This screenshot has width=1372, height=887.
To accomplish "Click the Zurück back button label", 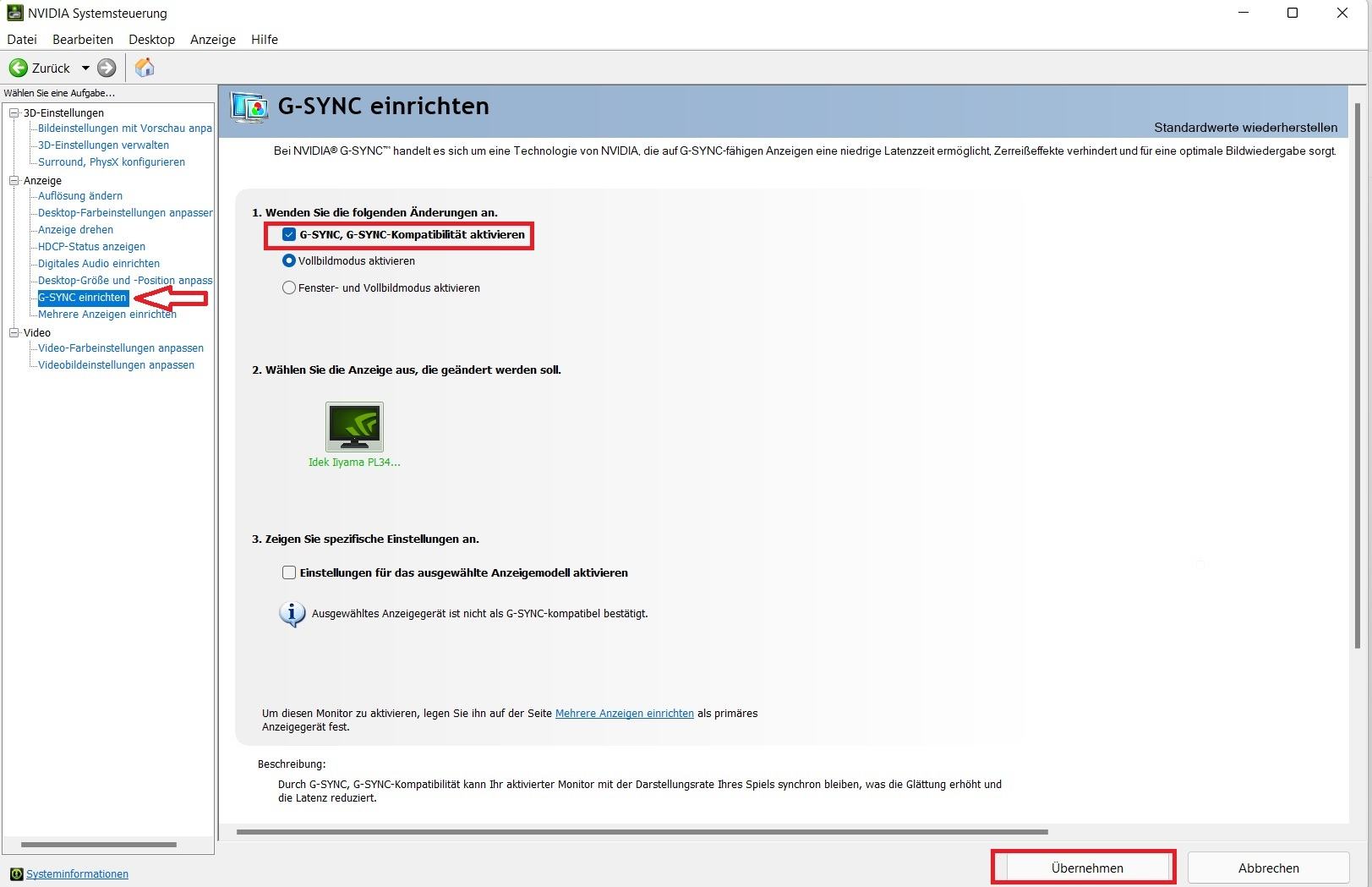I will 51,68.
